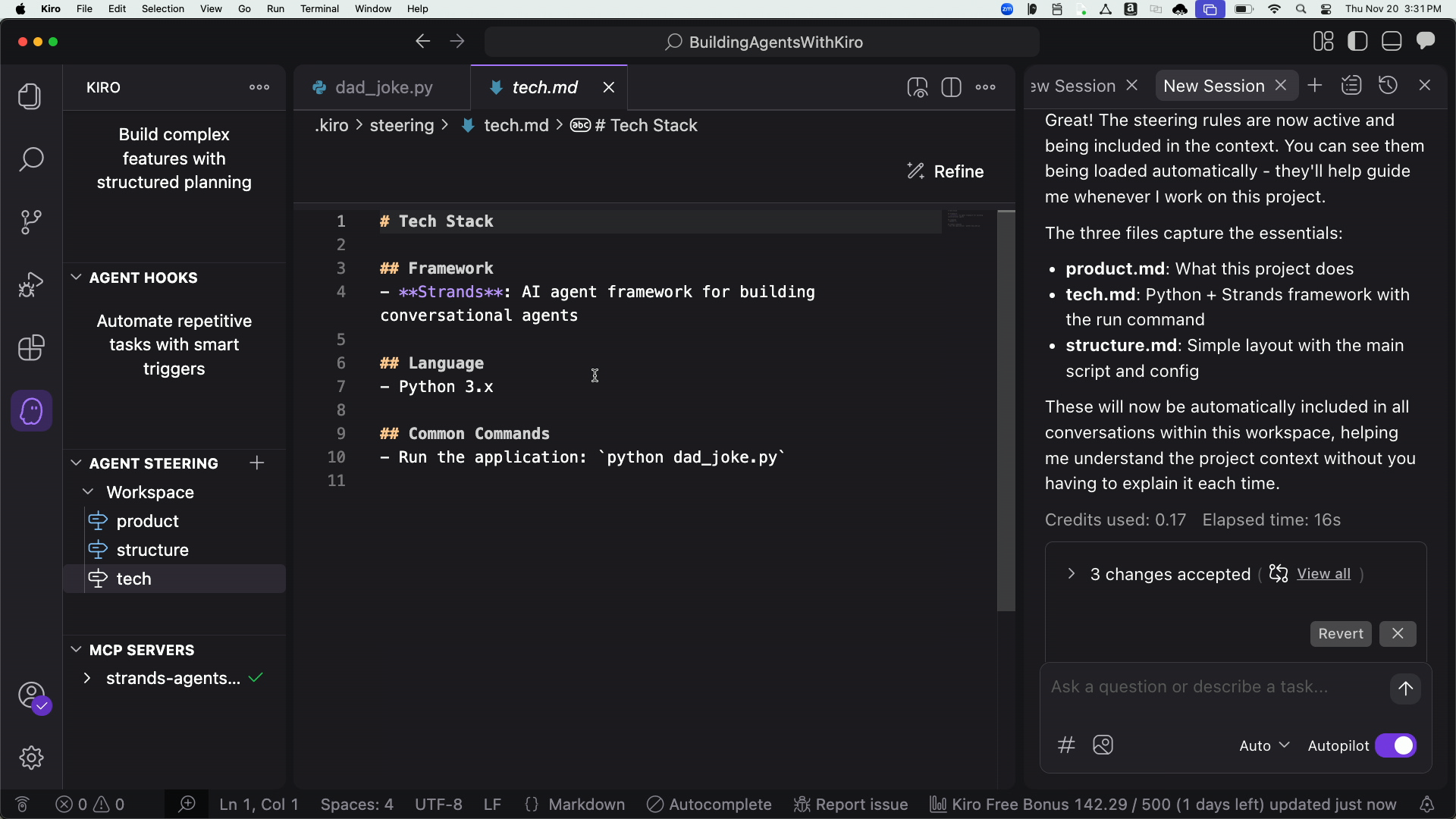
Task: Toggle the Kiro chat panel icon
Action: (1426, 41)
